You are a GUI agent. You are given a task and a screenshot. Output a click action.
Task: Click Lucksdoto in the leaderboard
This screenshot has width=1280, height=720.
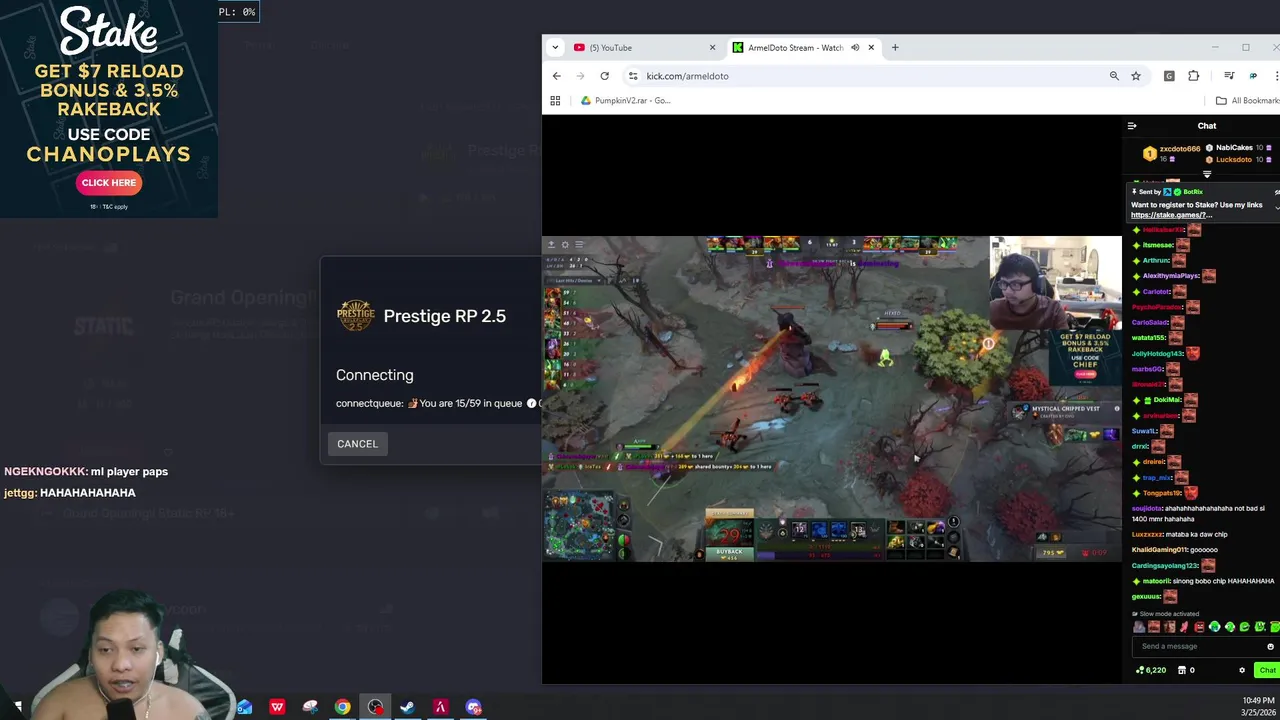[x=1233, y=159]
